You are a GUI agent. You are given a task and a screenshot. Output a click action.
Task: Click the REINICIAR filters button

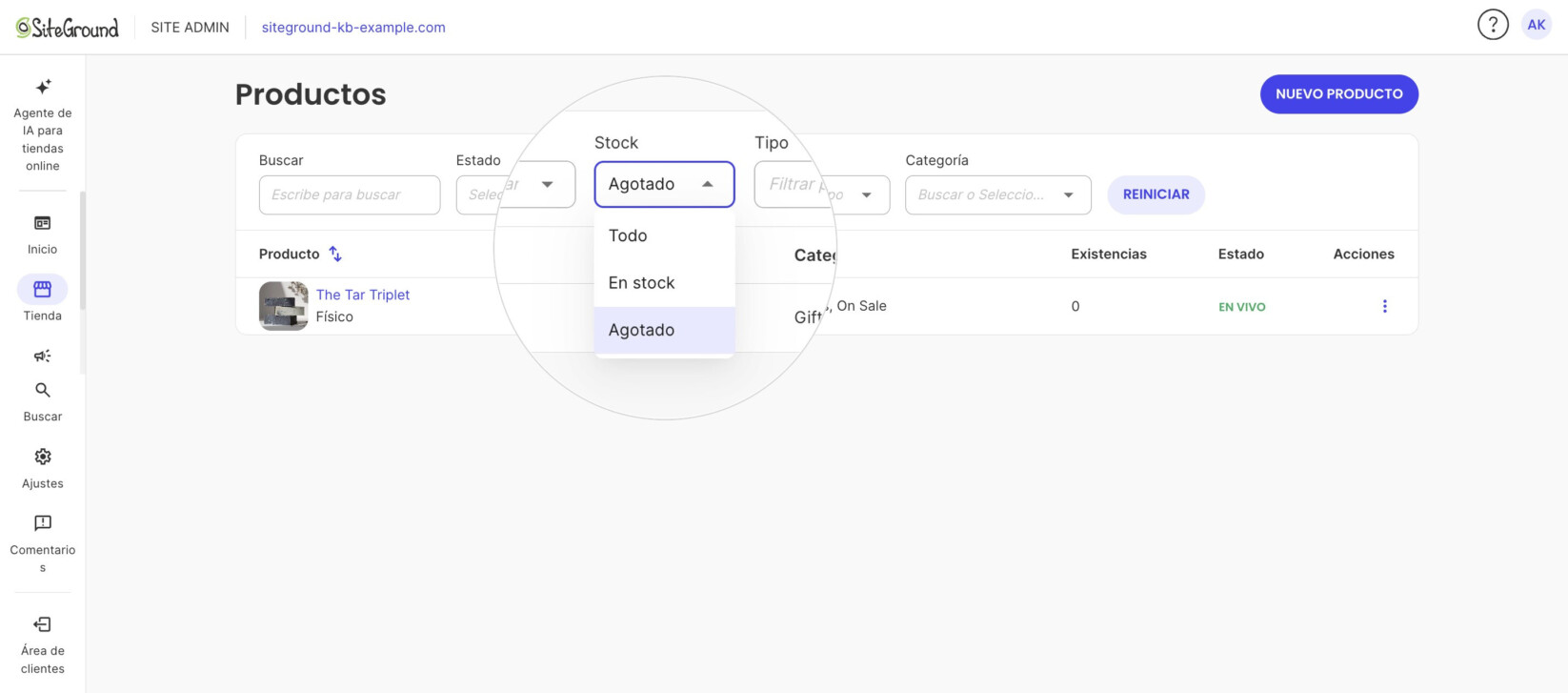[1156, 194]
